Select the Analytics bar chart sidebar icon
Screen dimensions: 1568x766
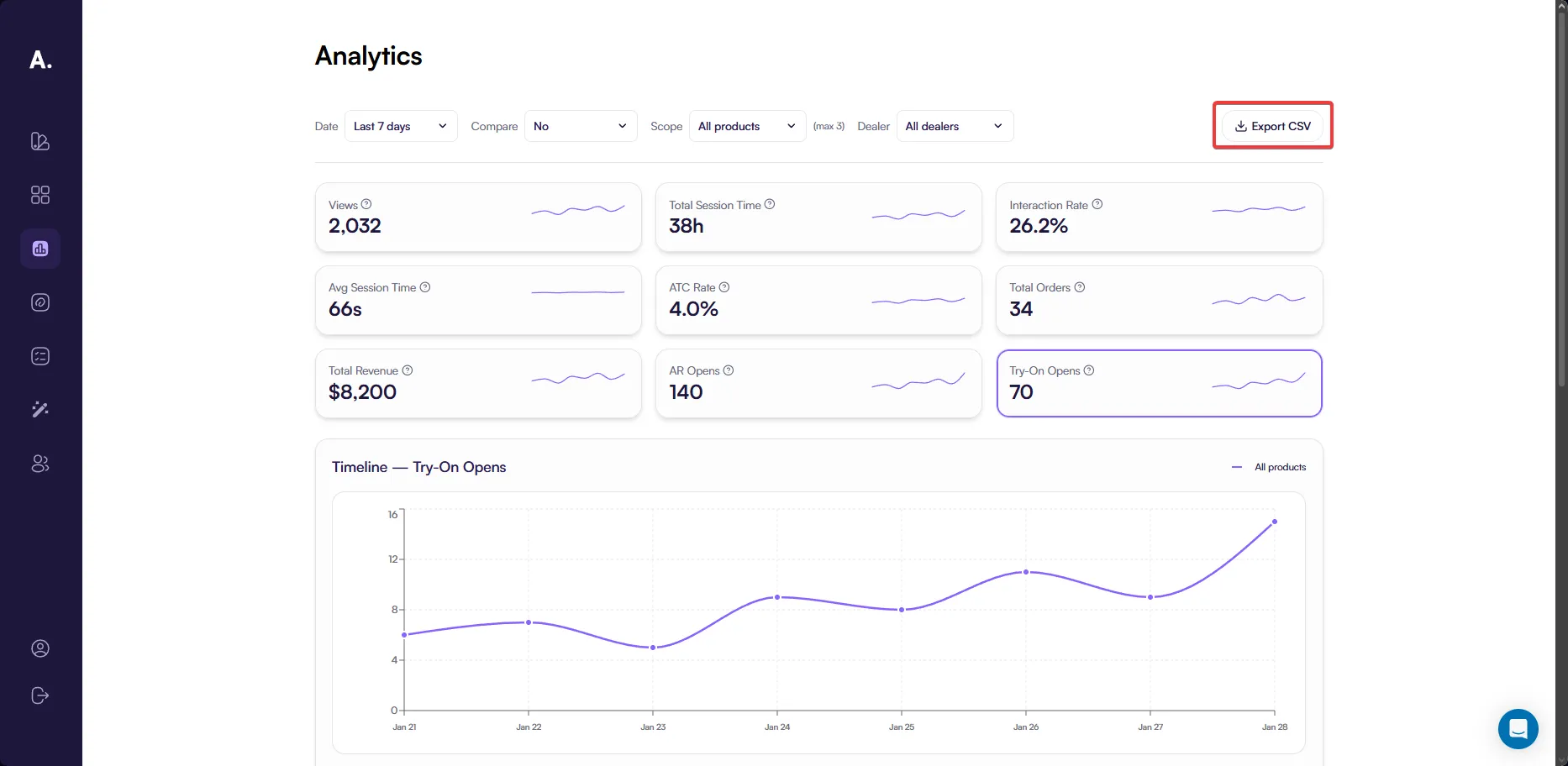coord(40,249)
